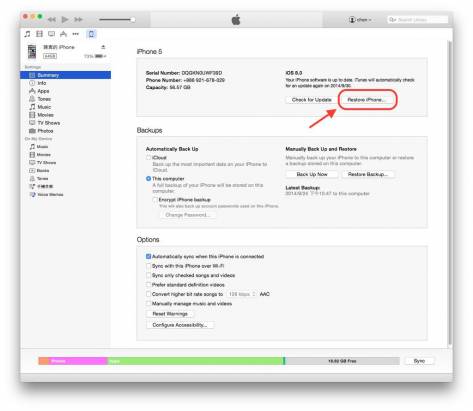The width and height of the screenshot is (473, 411).
Task: Open the Music library icon
Action: [27, 34]
